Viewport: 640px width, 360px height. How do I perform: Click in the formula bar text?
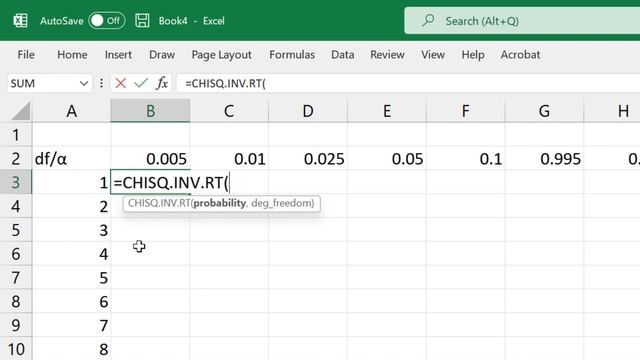coord(408,83)
